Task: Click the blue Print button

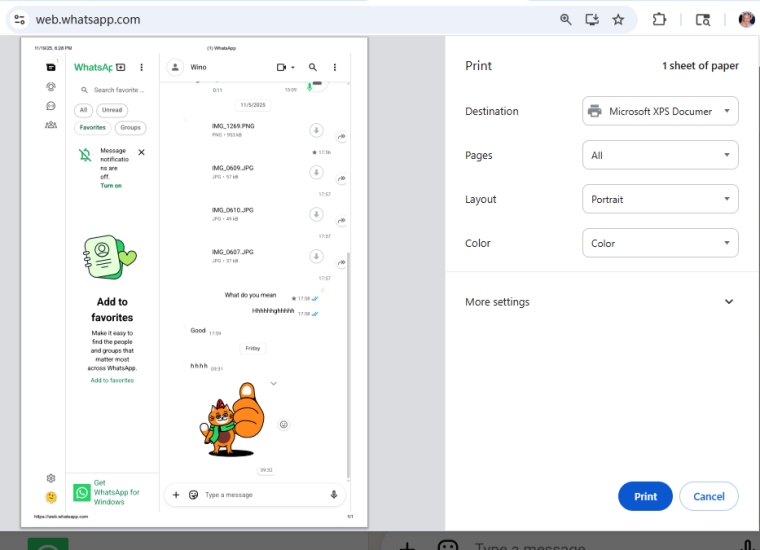Action: (x=645, y=496)
